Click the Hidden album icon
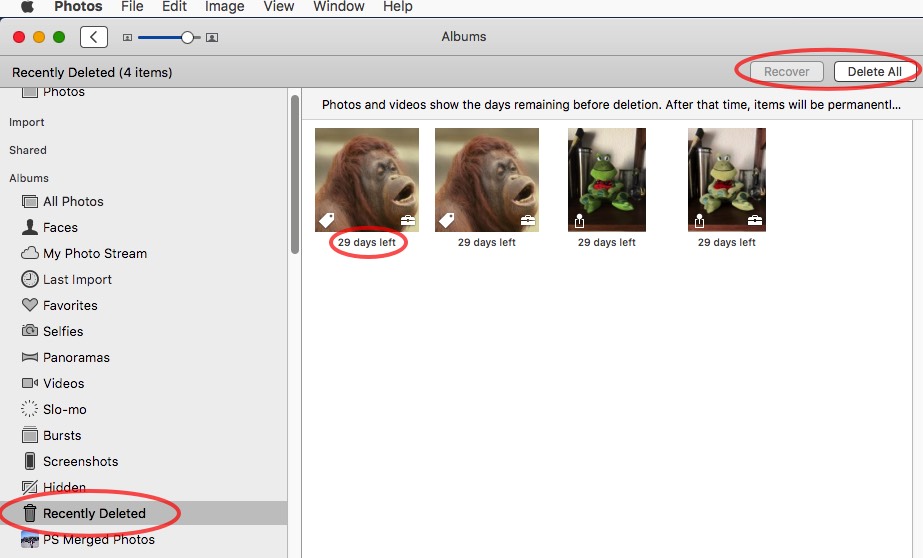This screenshot has width=923, height=558. 29,487
